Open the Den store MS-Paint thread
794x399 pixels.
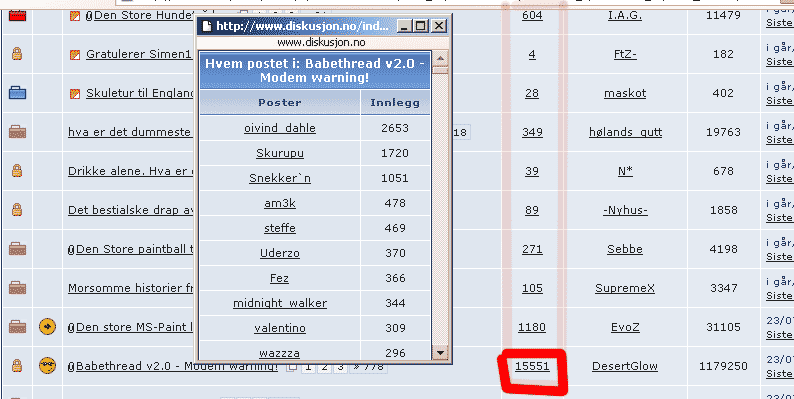[x=135, y=327]
